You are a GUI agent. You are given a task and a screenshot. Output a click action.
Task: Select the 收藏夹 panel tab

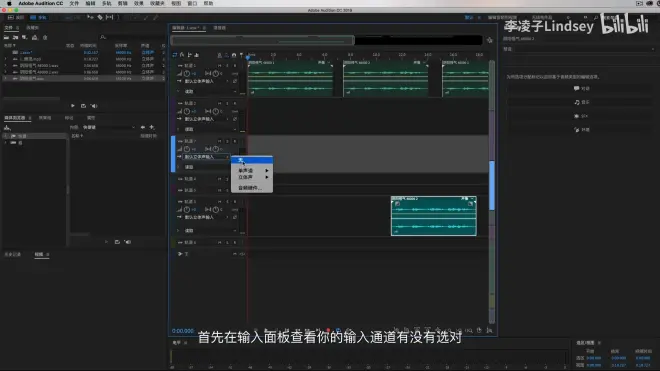pos(32,28)
